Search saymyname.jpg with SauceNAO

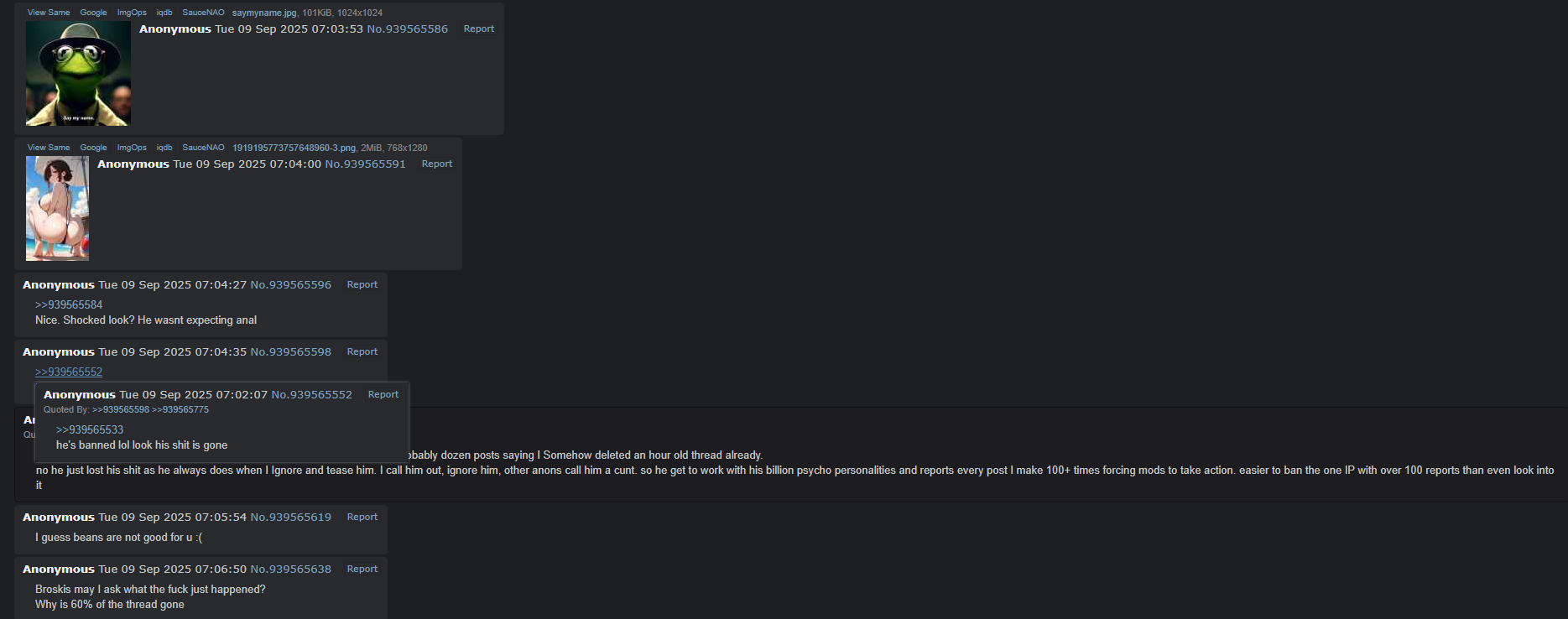tap(203, 13)
